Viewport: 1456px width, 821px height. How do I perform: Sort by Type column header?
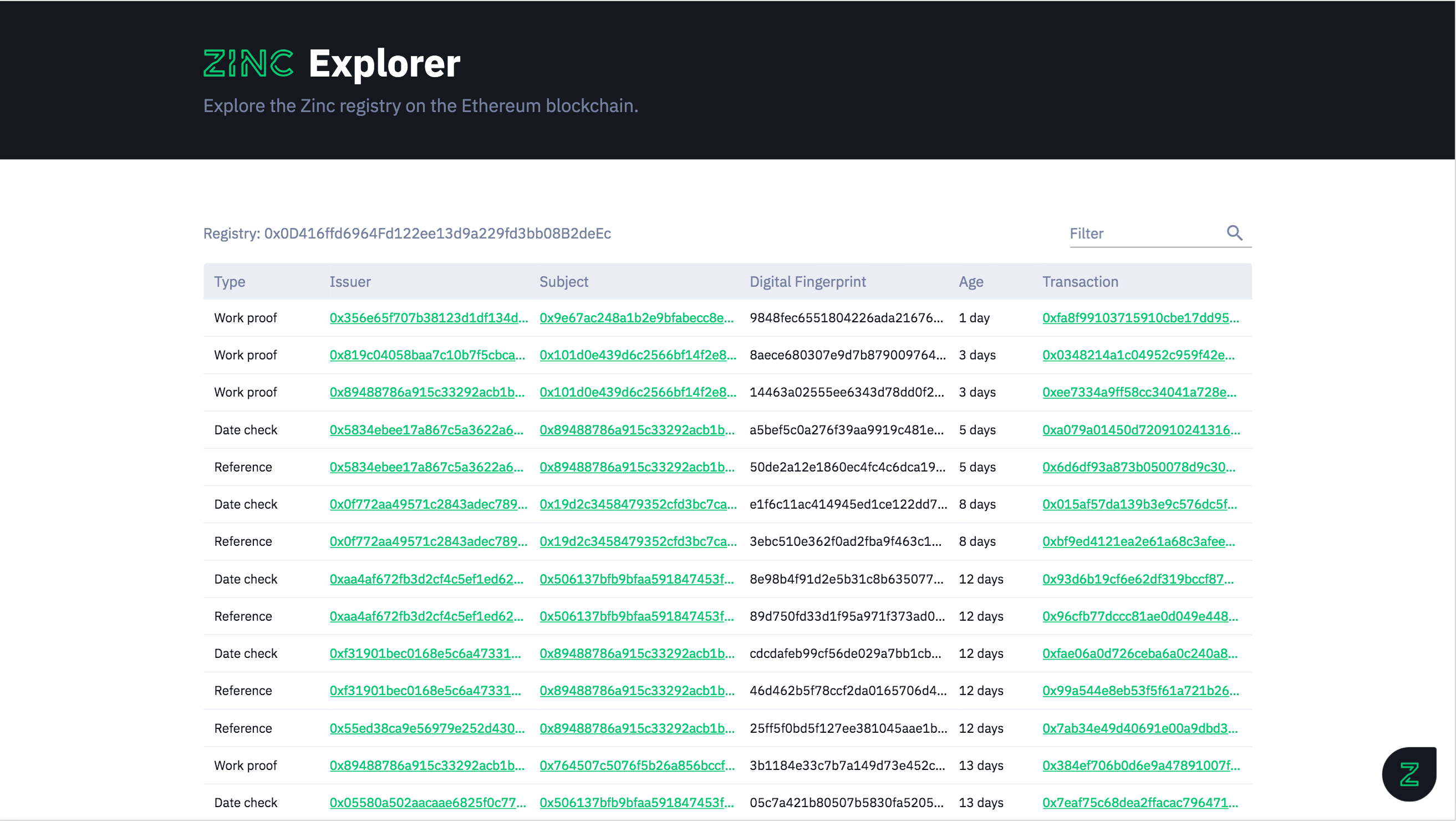tap(230, 282)
